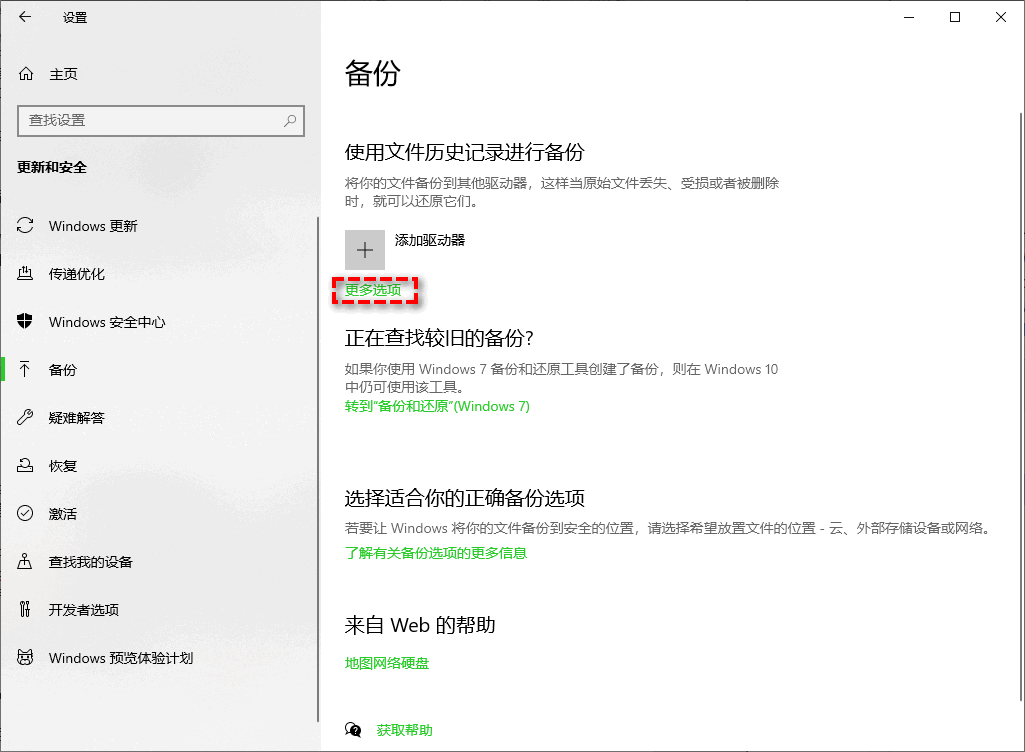Screen dimensions: 1025x752
Task: Open 查找我的设备 page
Action: tap(91, 562)
